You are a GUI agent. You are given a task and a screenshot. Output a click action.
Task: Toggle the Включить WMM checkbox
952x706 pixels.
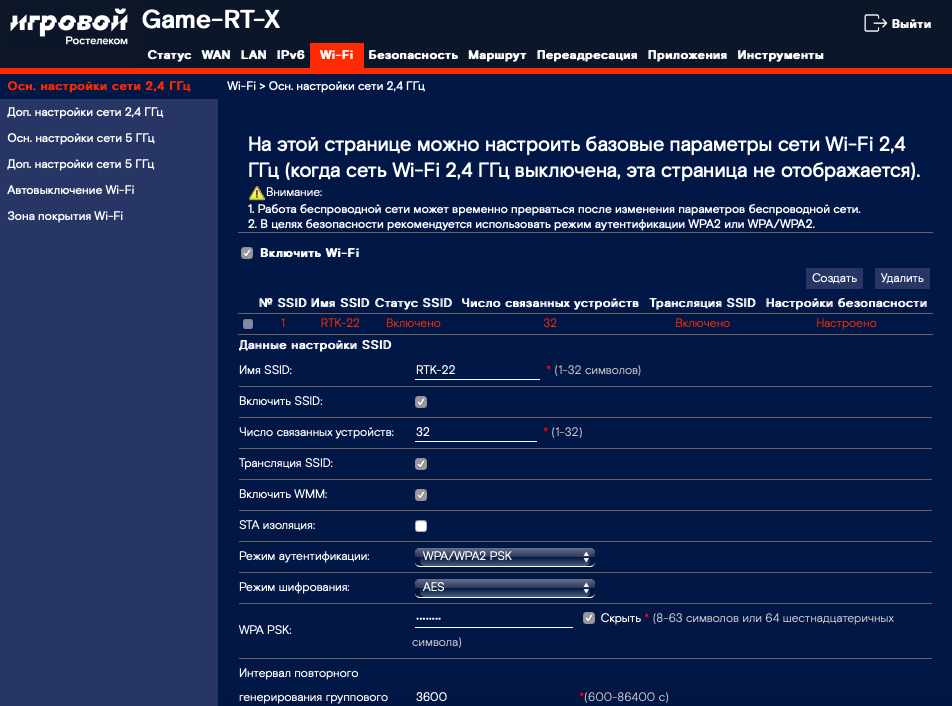(x=421, y=495)
